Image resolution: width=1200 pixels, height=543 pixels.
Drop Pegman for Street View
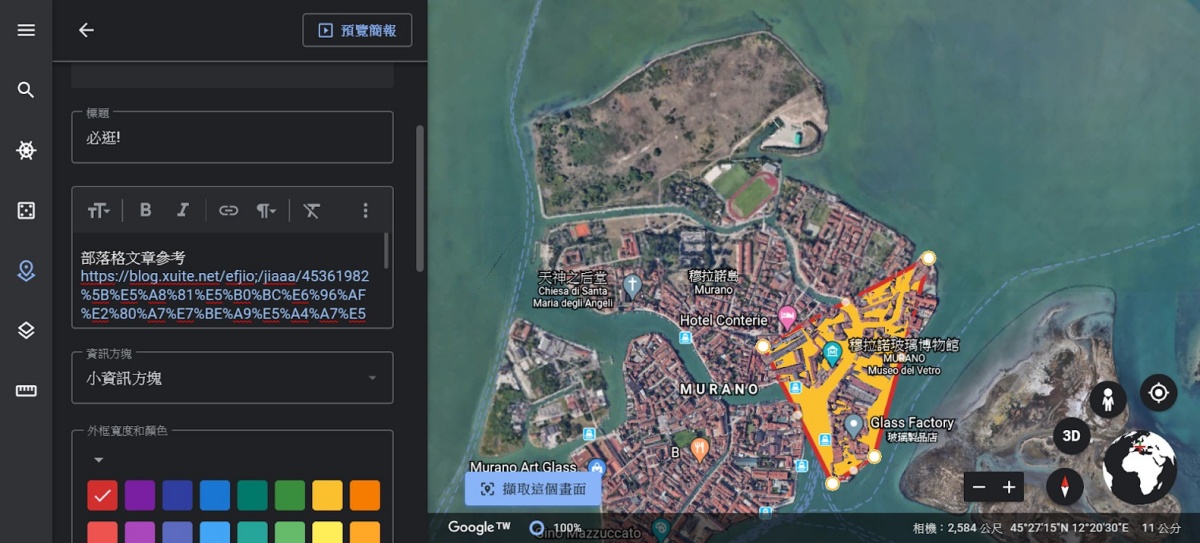(x=1108, y=400)
